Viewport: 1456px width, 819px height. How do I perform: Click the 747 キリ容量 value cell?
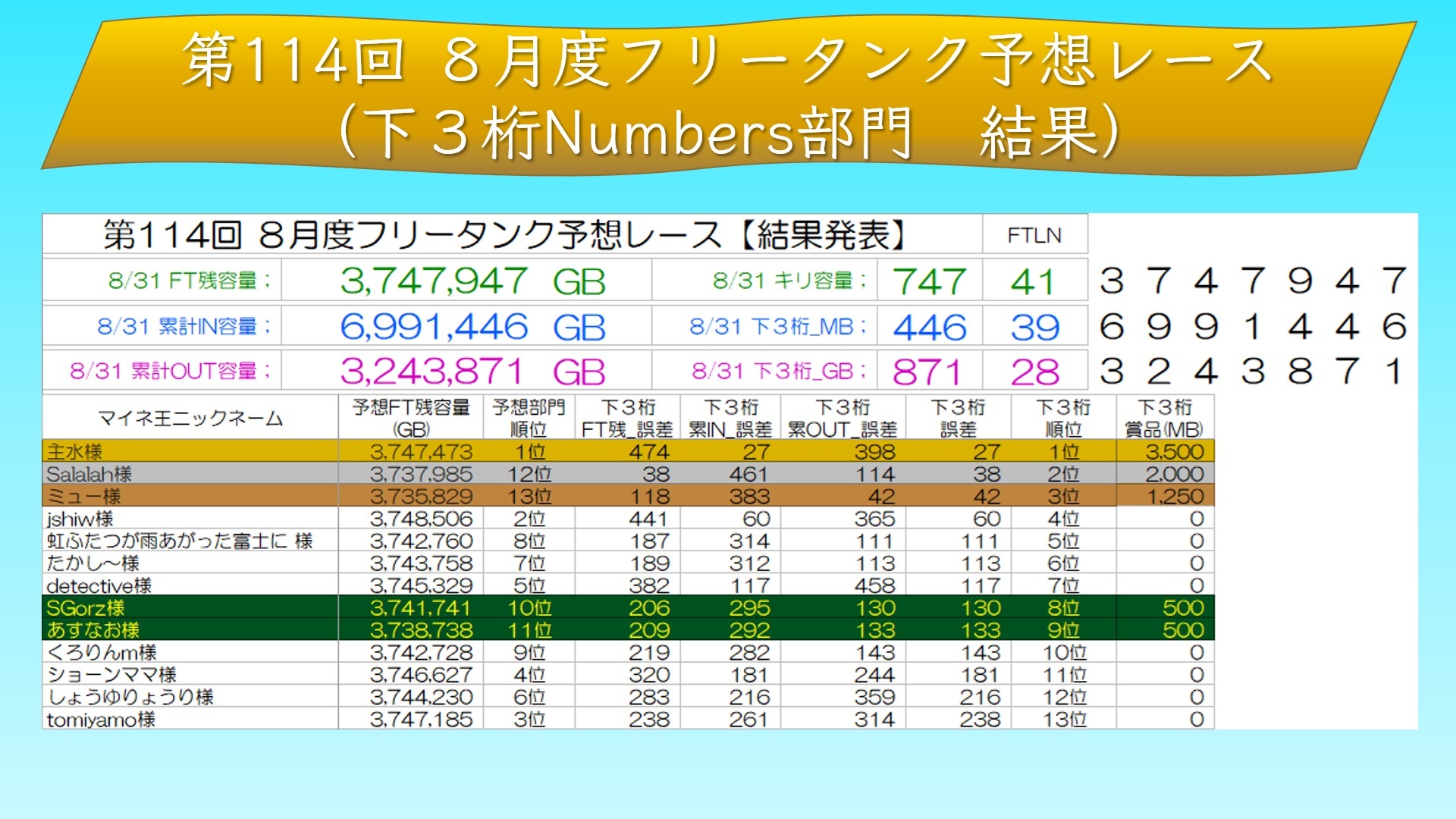pos(929,281)
